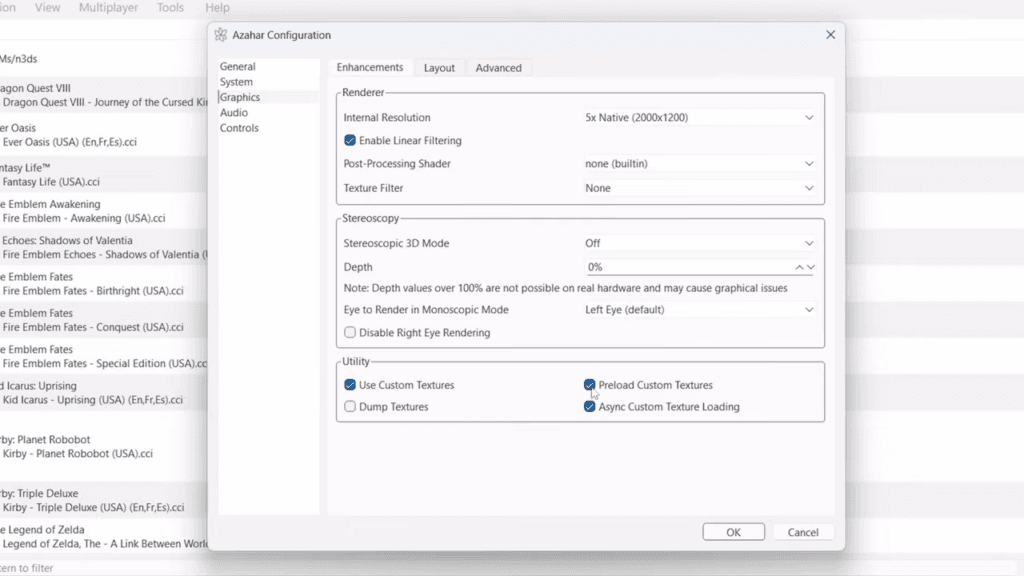Open the Stereoscopic 3D Mode dropdown
Viewport: 1024px width, 576px height.
[699, 243]
